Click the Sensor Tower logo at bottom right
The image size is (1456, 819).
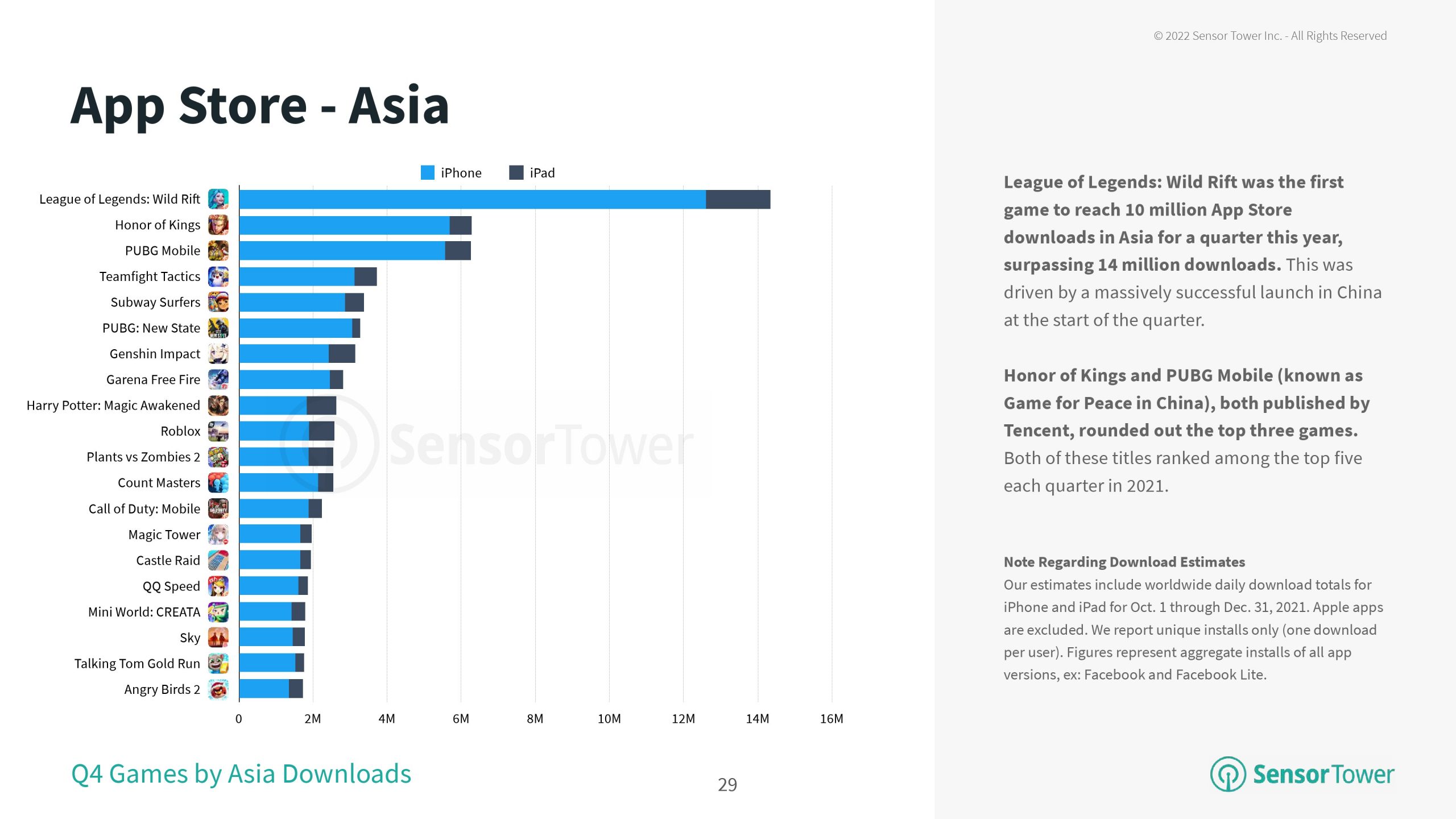coord(1302,774)
